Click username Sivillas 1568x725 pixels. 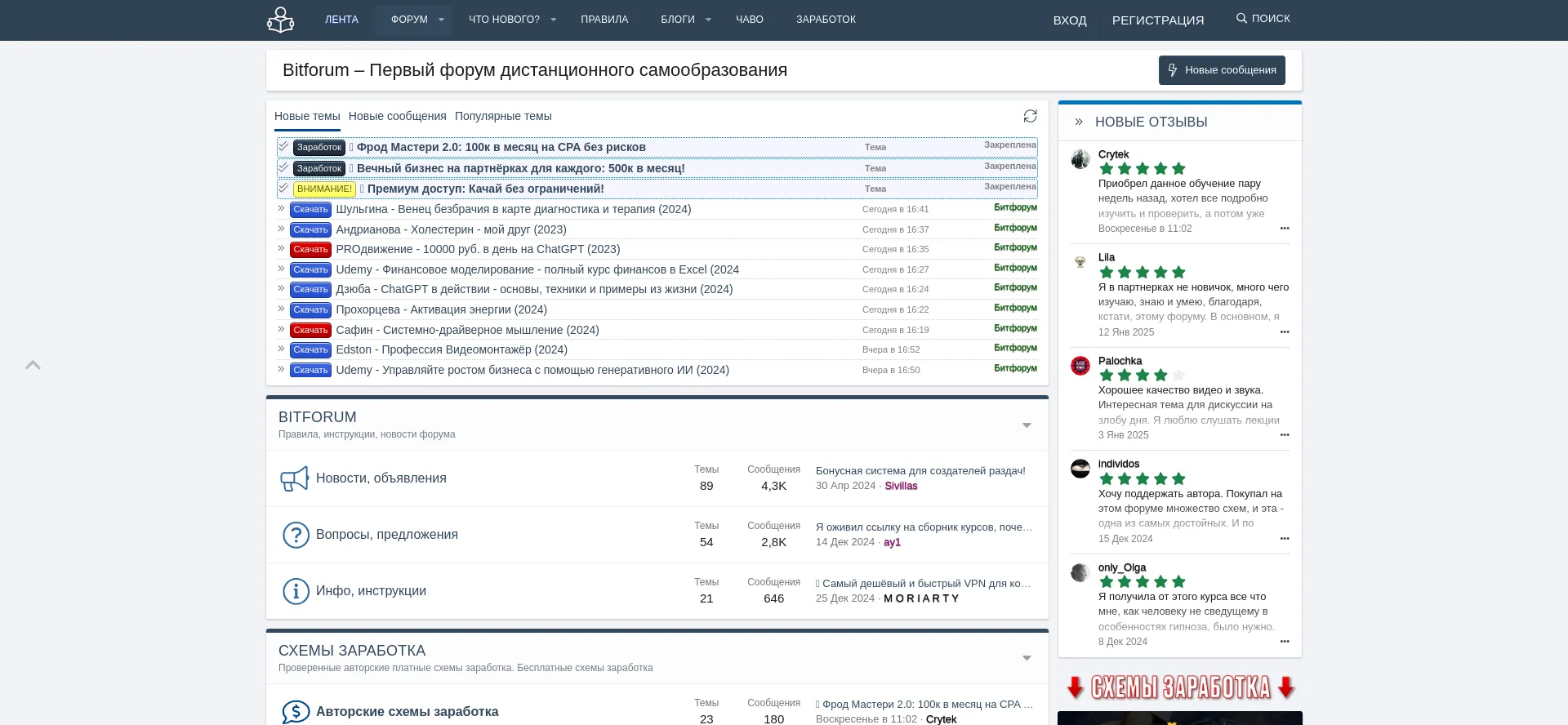click(x=901, y=486)
